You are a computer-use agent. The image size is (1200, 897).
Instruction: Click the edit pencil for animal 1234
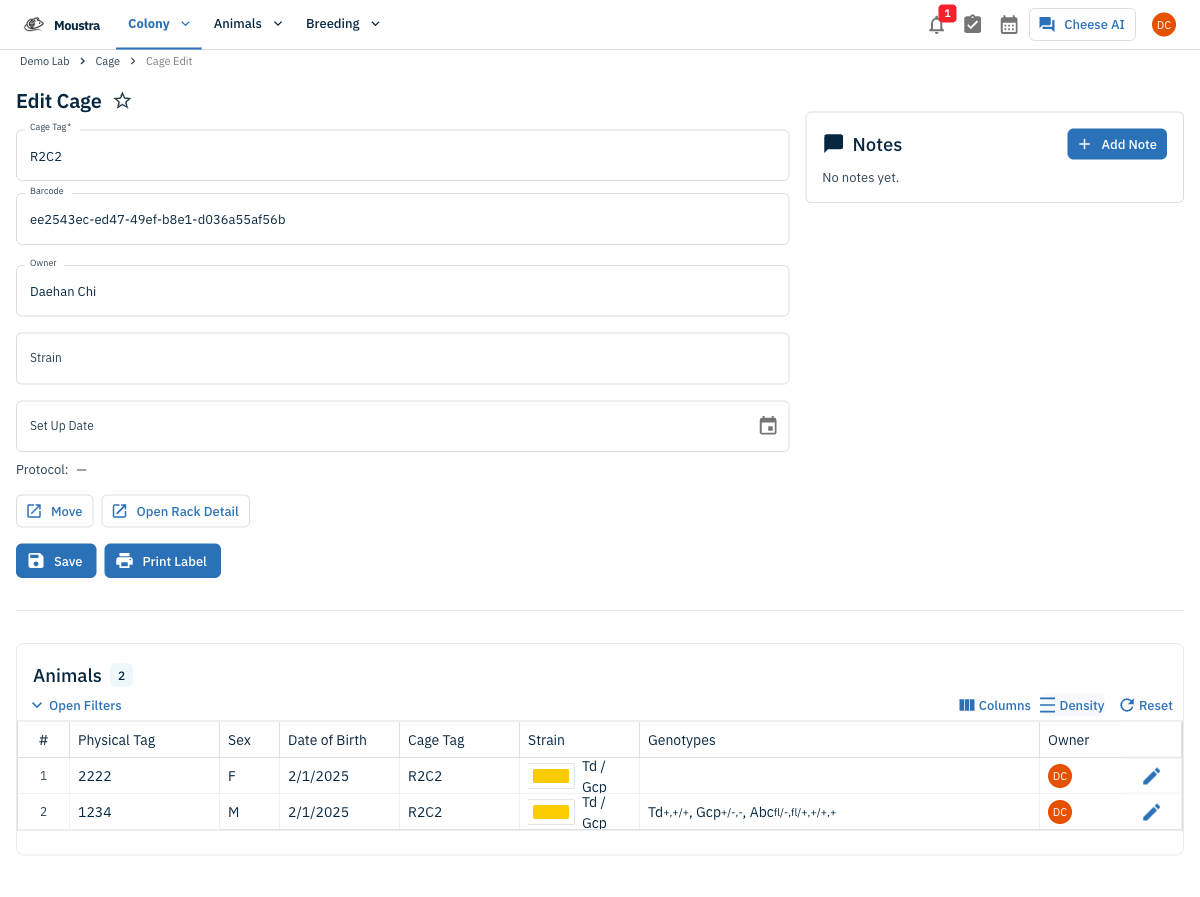(x=1152, y=812)
